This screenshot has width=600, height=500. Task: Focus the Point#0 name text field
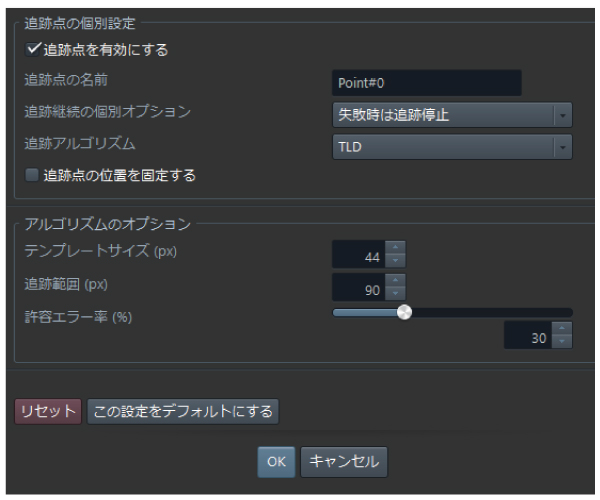coord(426,82)
